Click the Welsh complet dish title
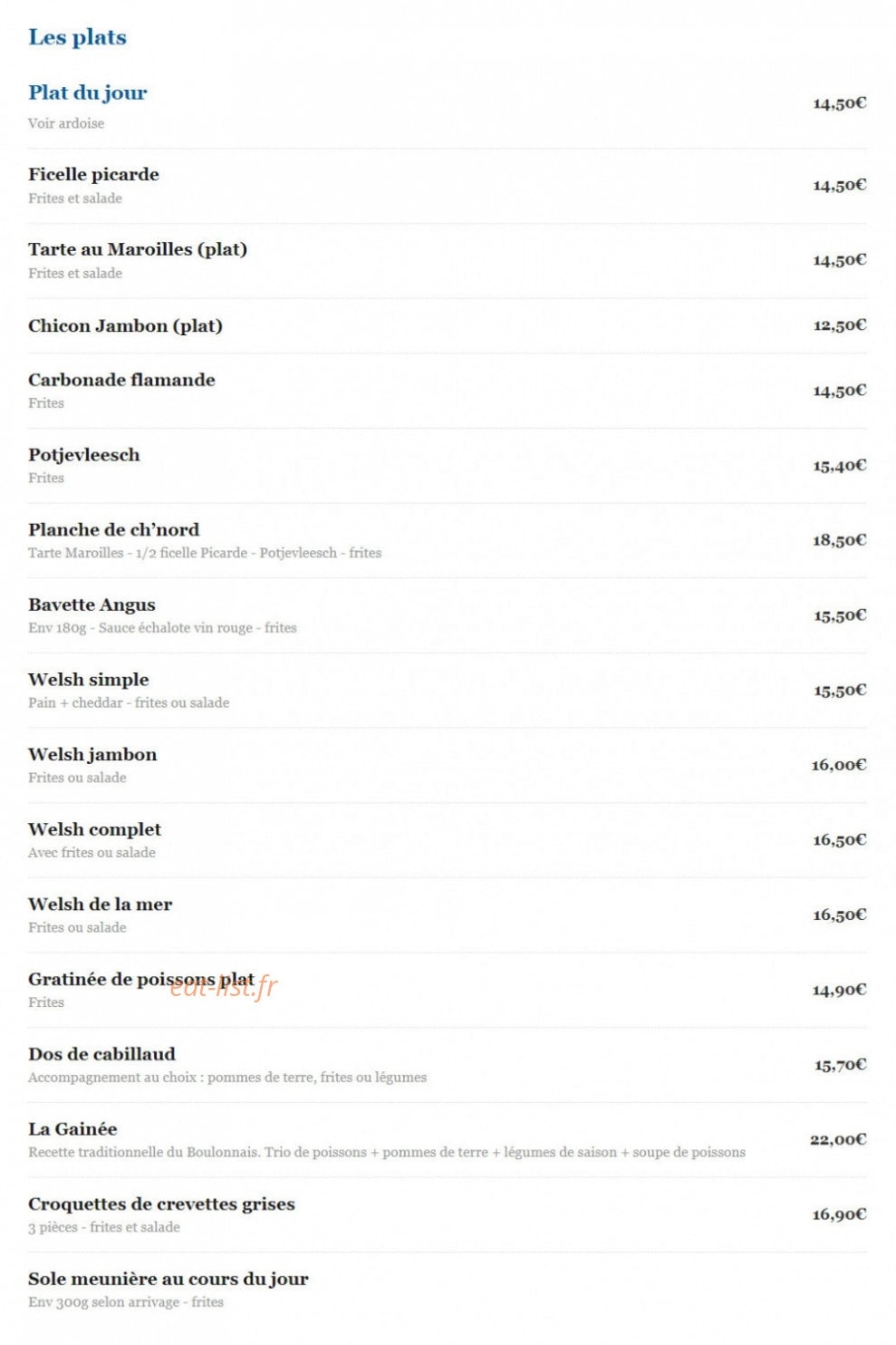This screenshot has height=1345, width=896. [94, 830]
